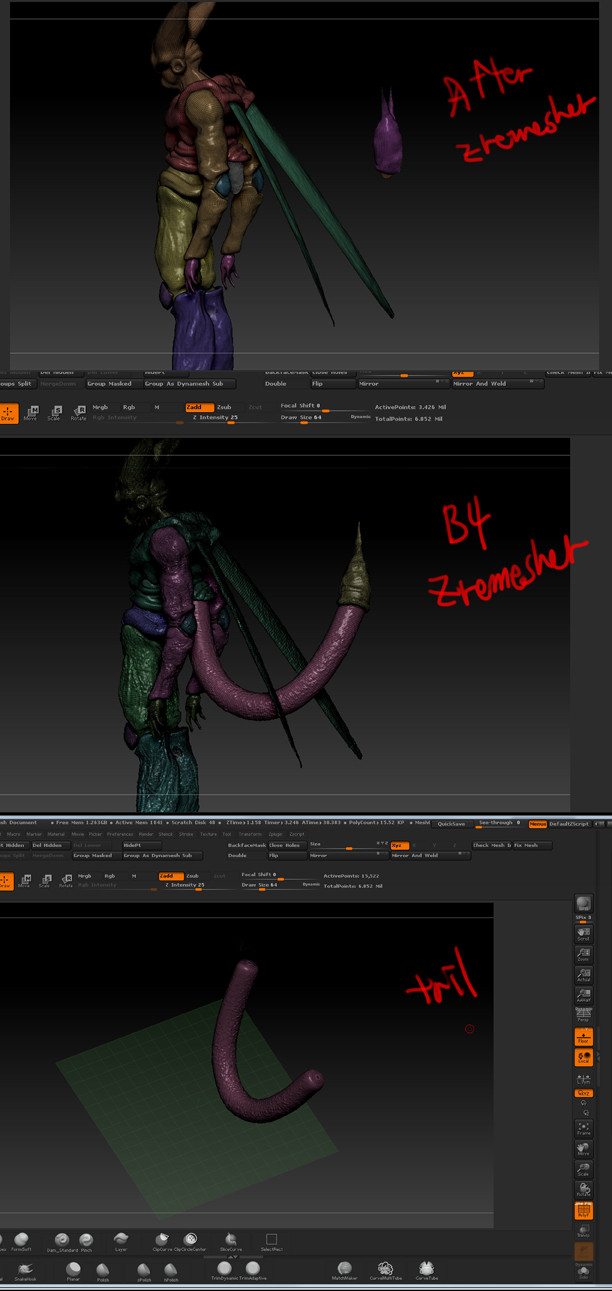This screenshot has width=612, height=1291.
Task: Click Fix Mesh button in lower window
Action: tap(530, 845)
